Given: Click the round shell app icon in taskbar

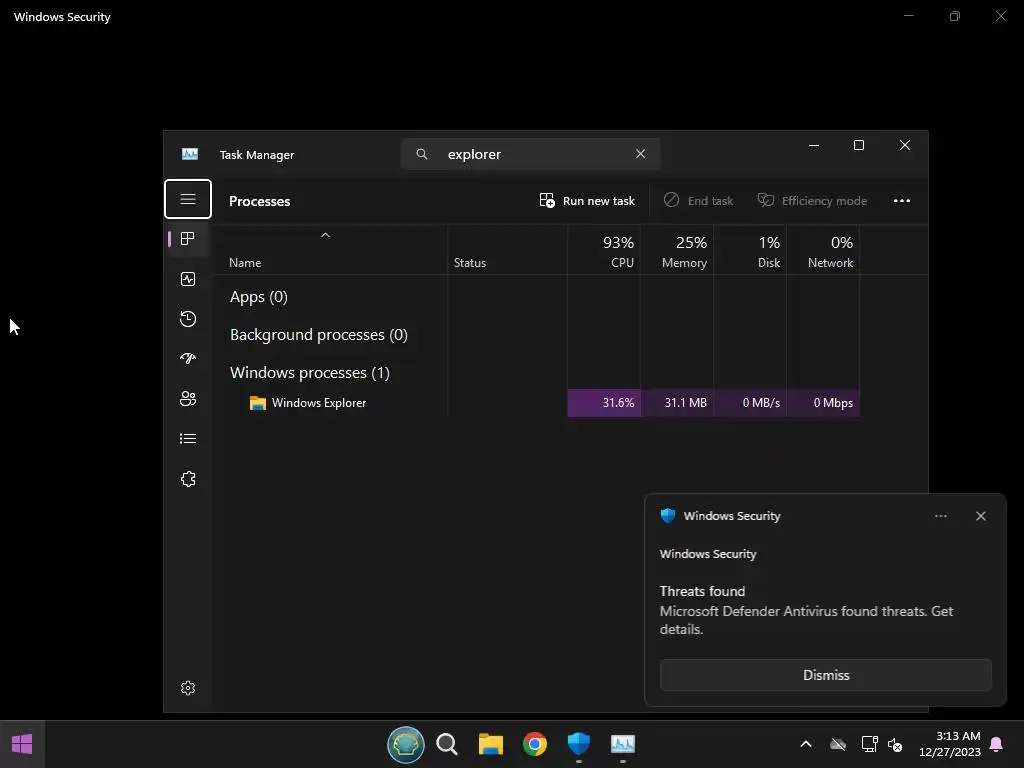Looking at the screenshot, I should 406,744.
